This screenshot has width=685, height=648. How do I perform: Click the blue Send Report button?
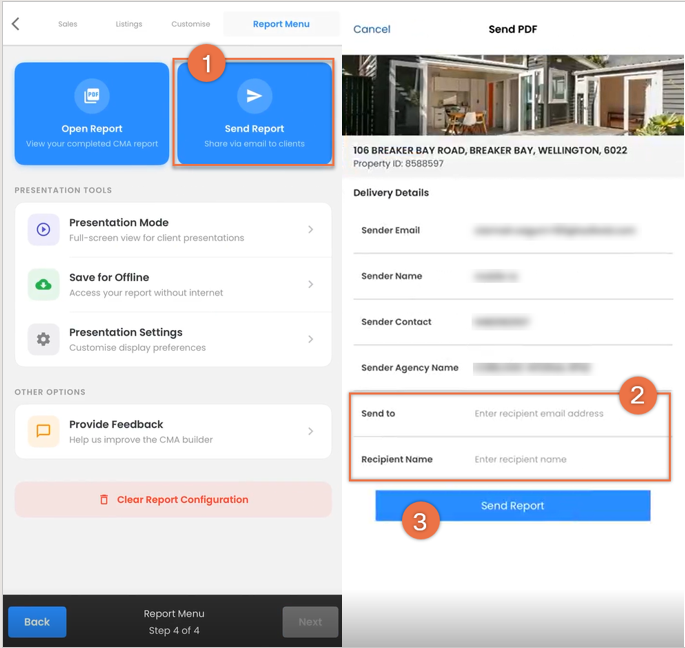(x=513, y=506)
